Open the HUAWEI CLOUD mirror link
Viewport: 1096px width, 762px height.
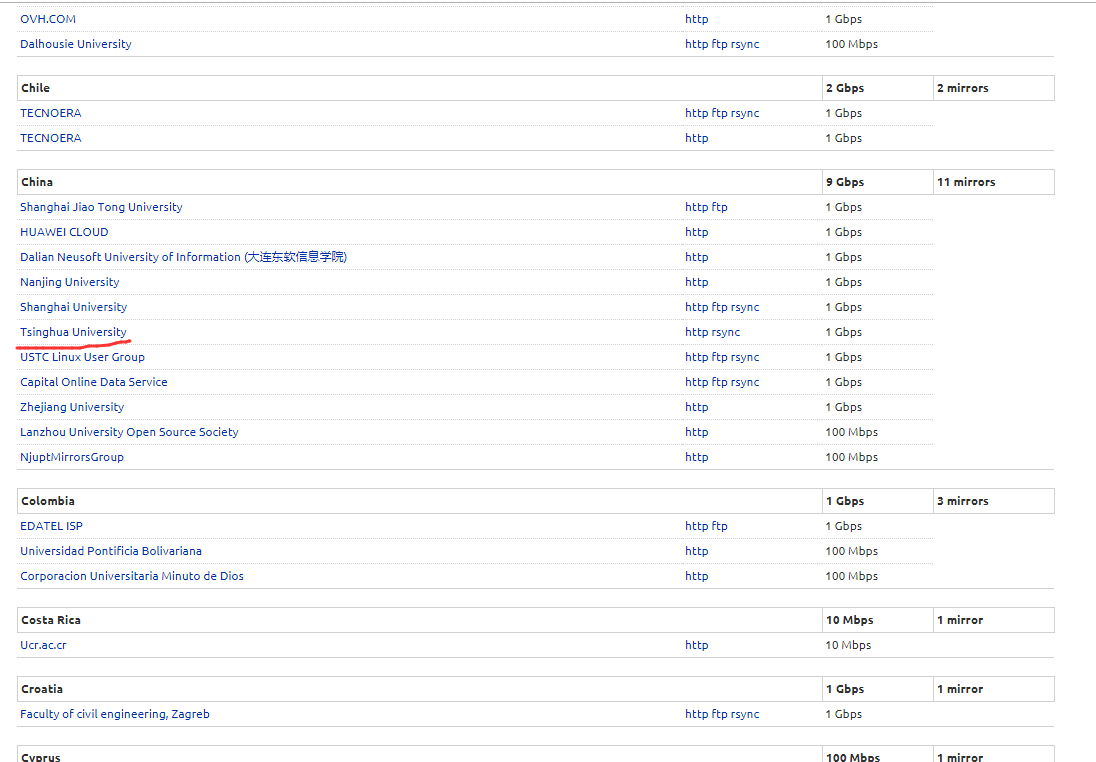[64, 232]
